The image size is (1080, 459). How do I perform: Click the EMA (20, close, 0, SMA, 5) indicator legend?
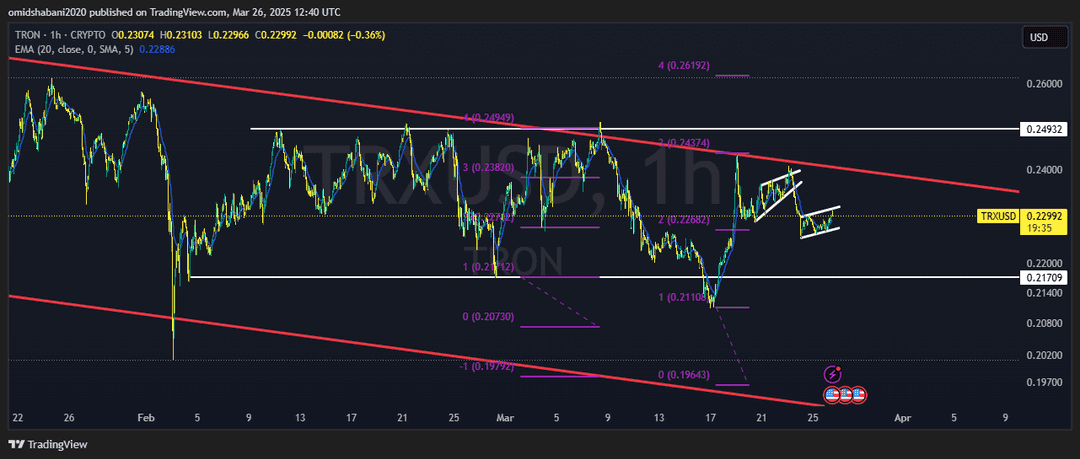tap(72, 49)
